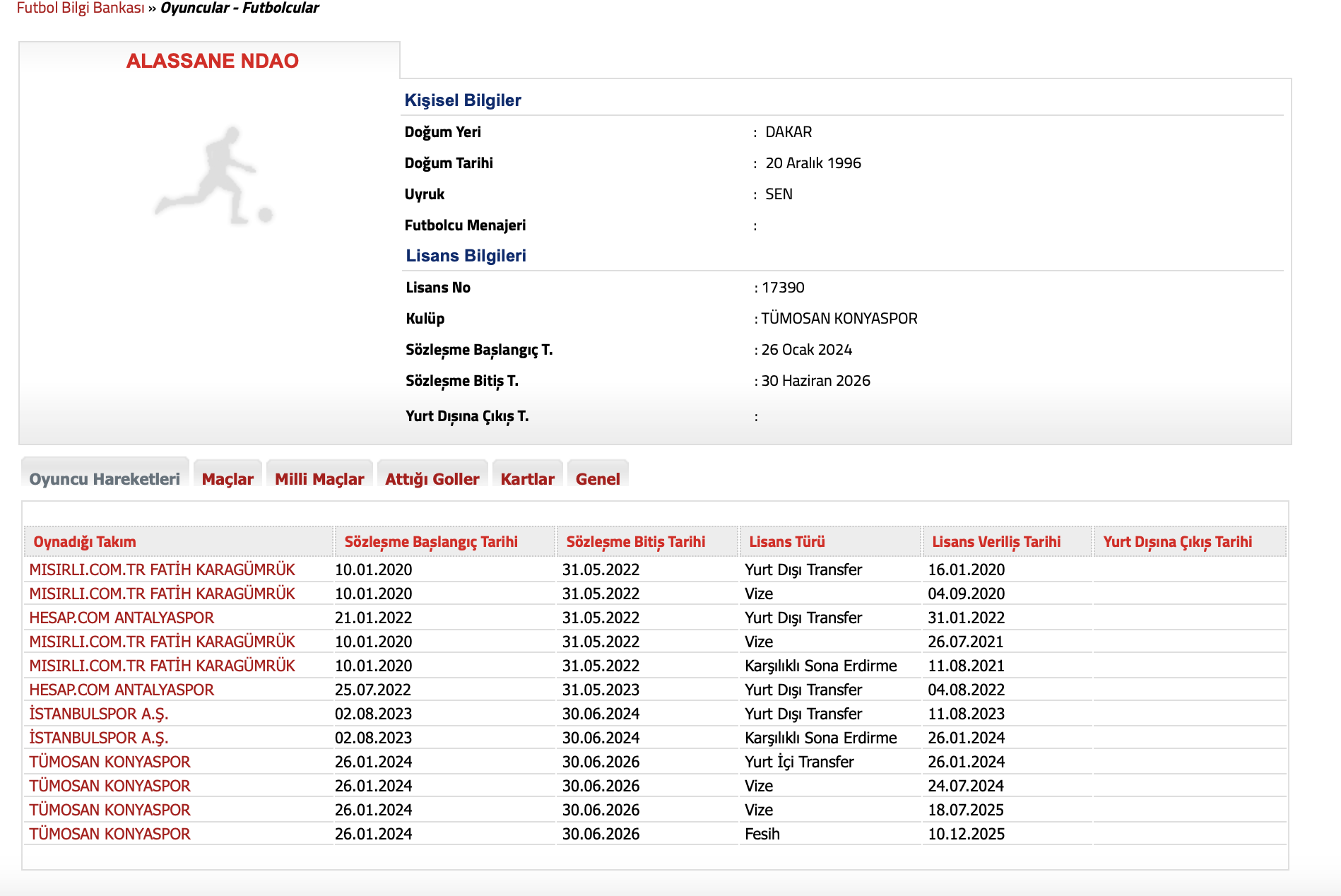The image size is (1341, 896).
Task: Click the Sözleşme Bitiş Tarihi column header
Action: (635, 541)
